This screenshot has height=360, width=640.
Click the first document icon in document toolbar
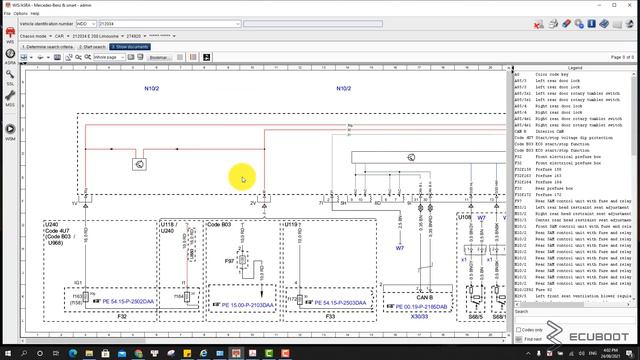pyautogui.click(x=24, y=58)
